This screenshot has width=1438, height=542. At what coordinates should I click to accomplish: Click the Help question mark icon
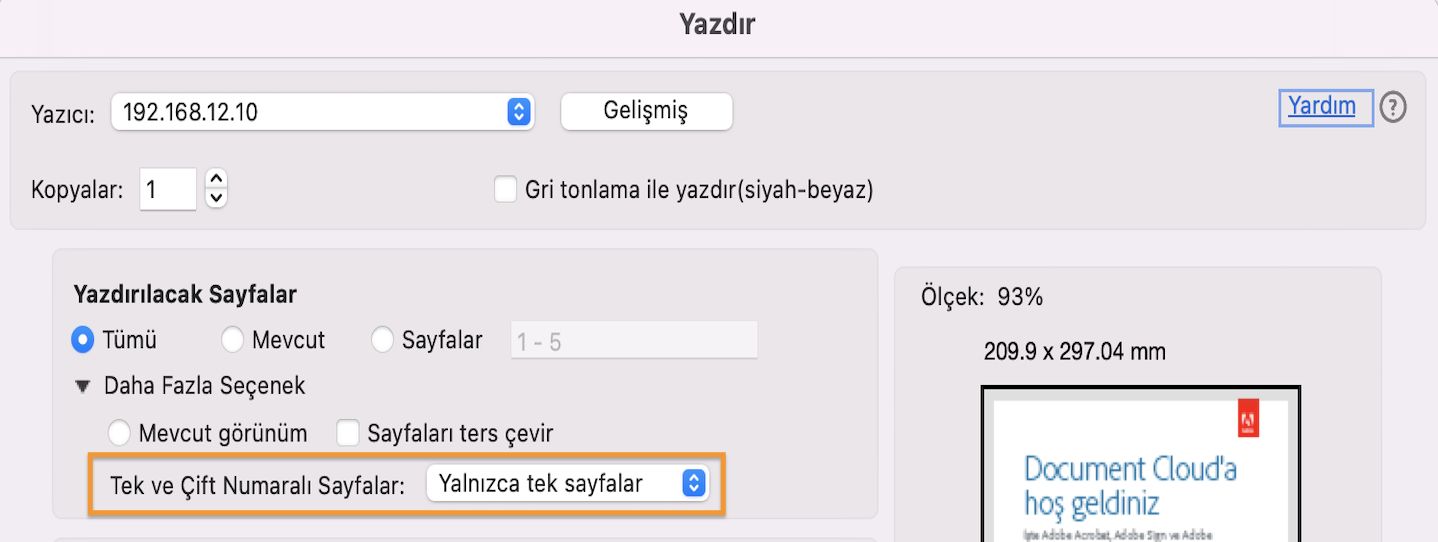click(1393, 107)
